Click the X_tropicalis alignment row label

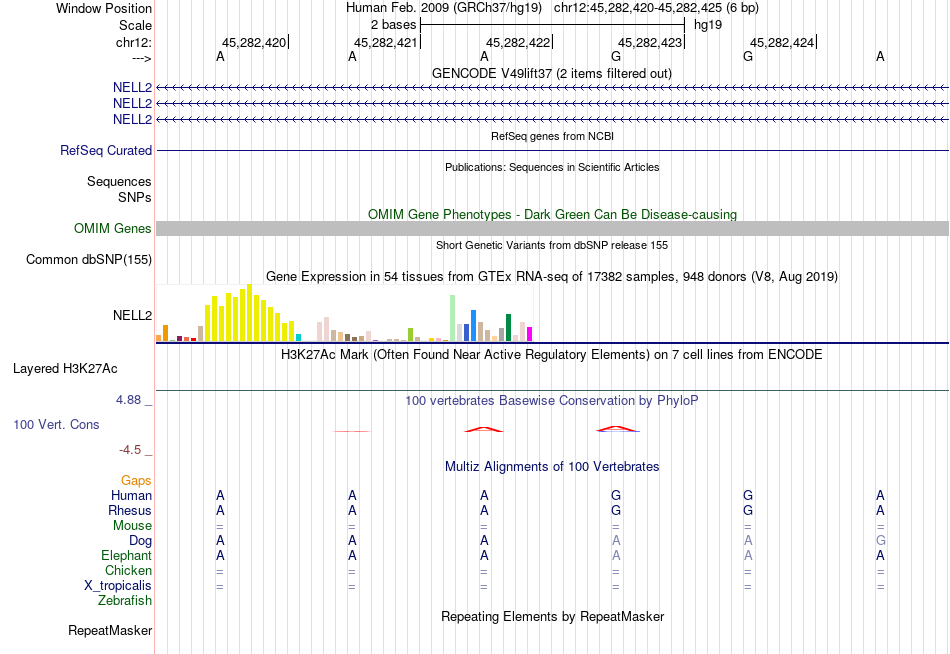(x=118, y=586)
